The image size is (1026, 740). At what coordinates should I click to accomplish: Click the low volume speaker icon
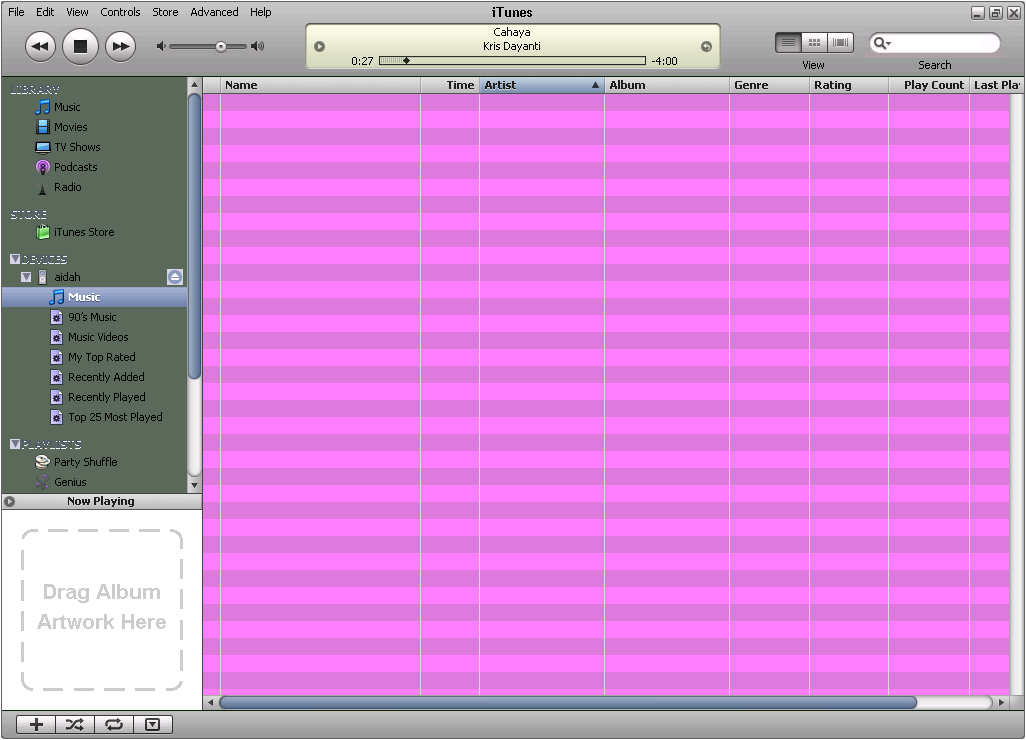pos(161,46)
